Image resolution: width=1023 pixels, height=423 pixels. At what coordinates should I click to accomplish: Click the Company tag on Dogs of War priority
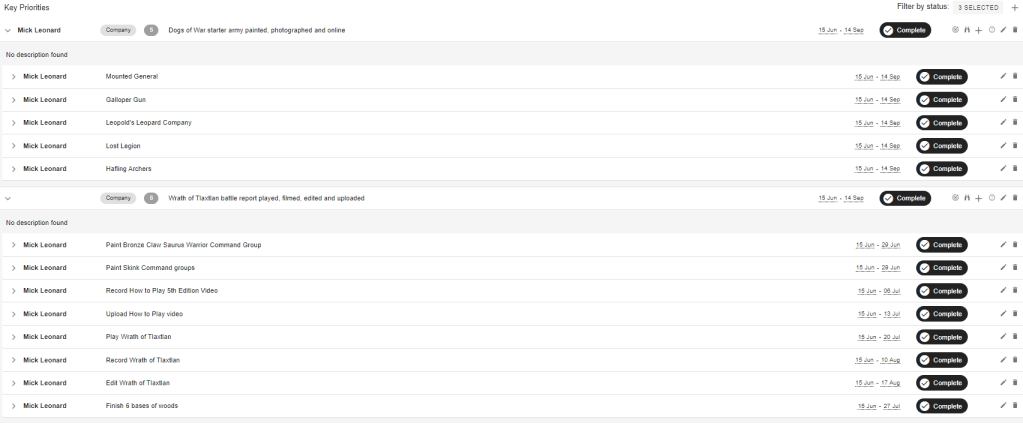click(118, 30)
